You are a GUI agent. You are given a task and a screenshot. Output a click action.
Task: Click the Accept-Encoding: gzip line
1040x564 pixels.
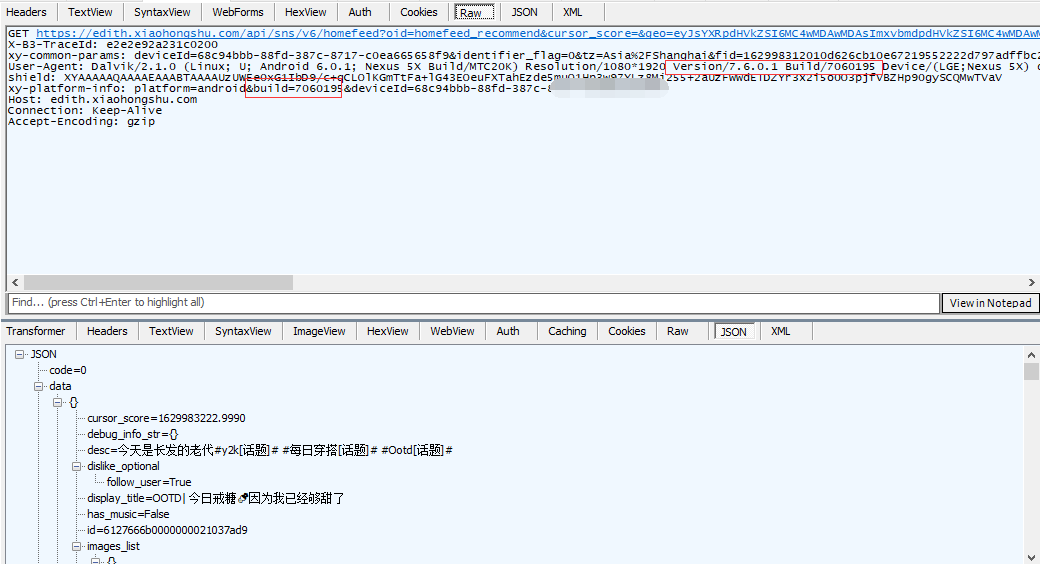pos(82,122)
